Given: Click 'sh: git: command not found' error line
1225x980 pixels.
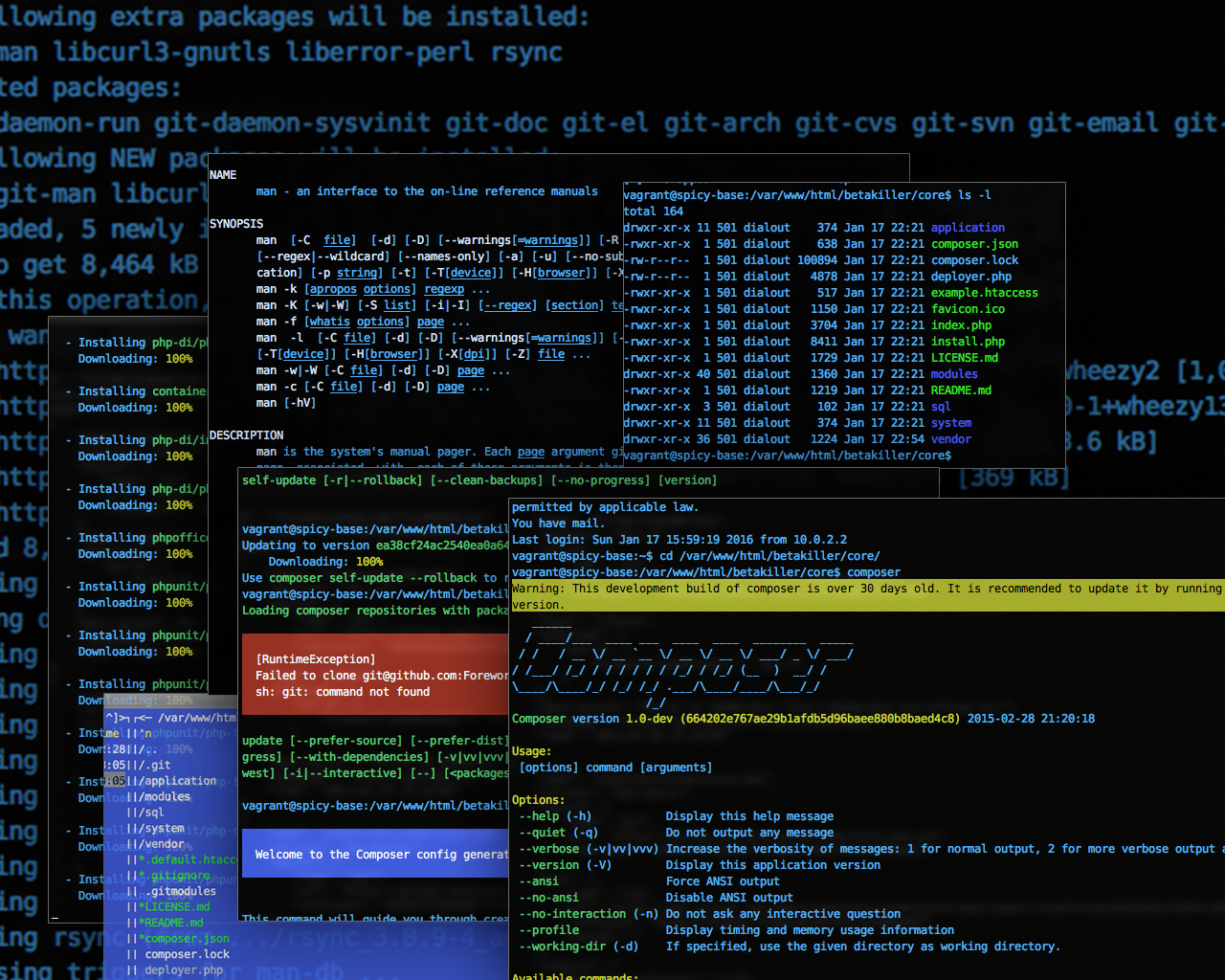Looking at the screenshot, I should click(343, 692).
